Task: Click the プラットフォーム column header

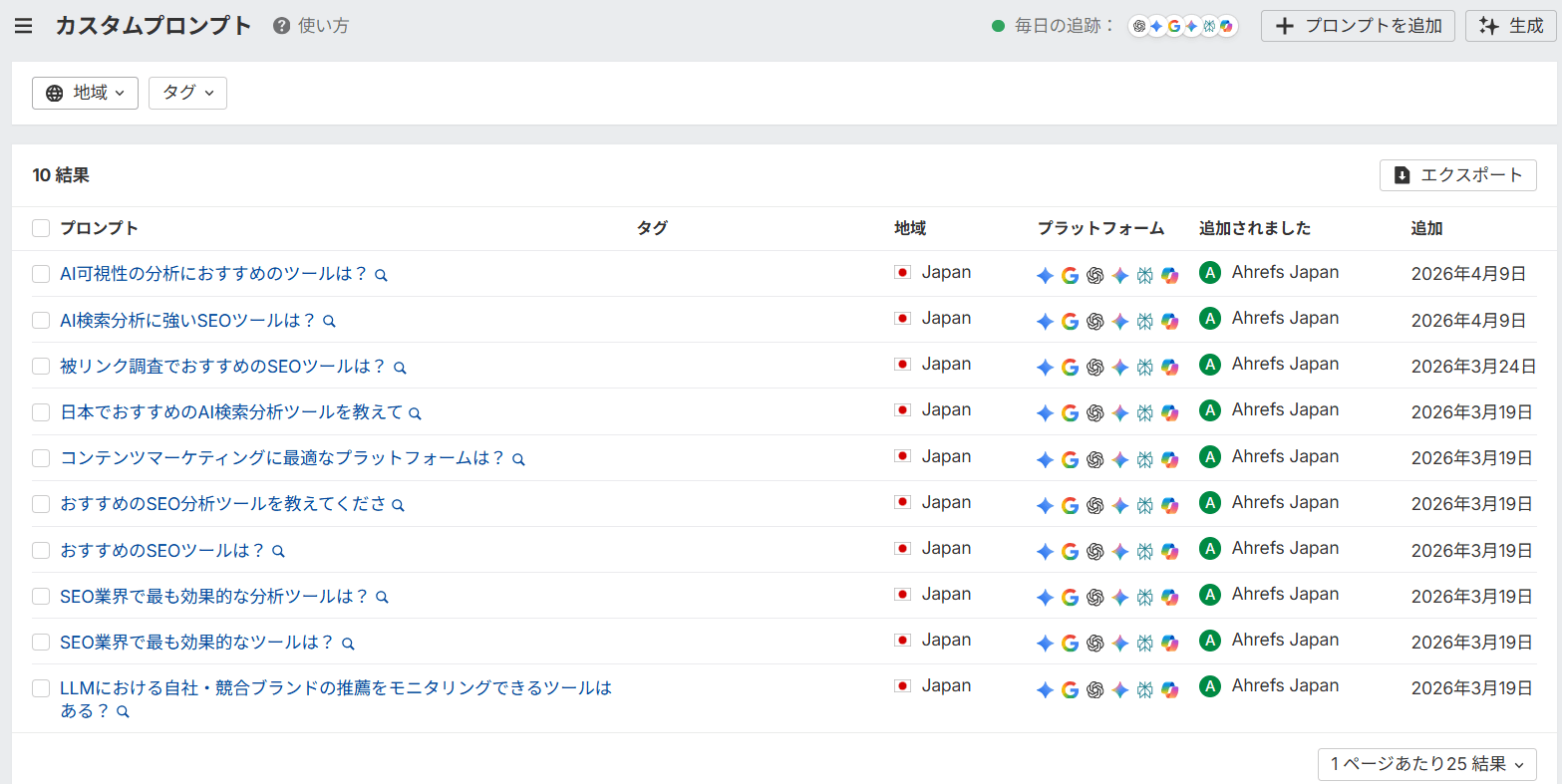Action: (x=1100, y=228)
